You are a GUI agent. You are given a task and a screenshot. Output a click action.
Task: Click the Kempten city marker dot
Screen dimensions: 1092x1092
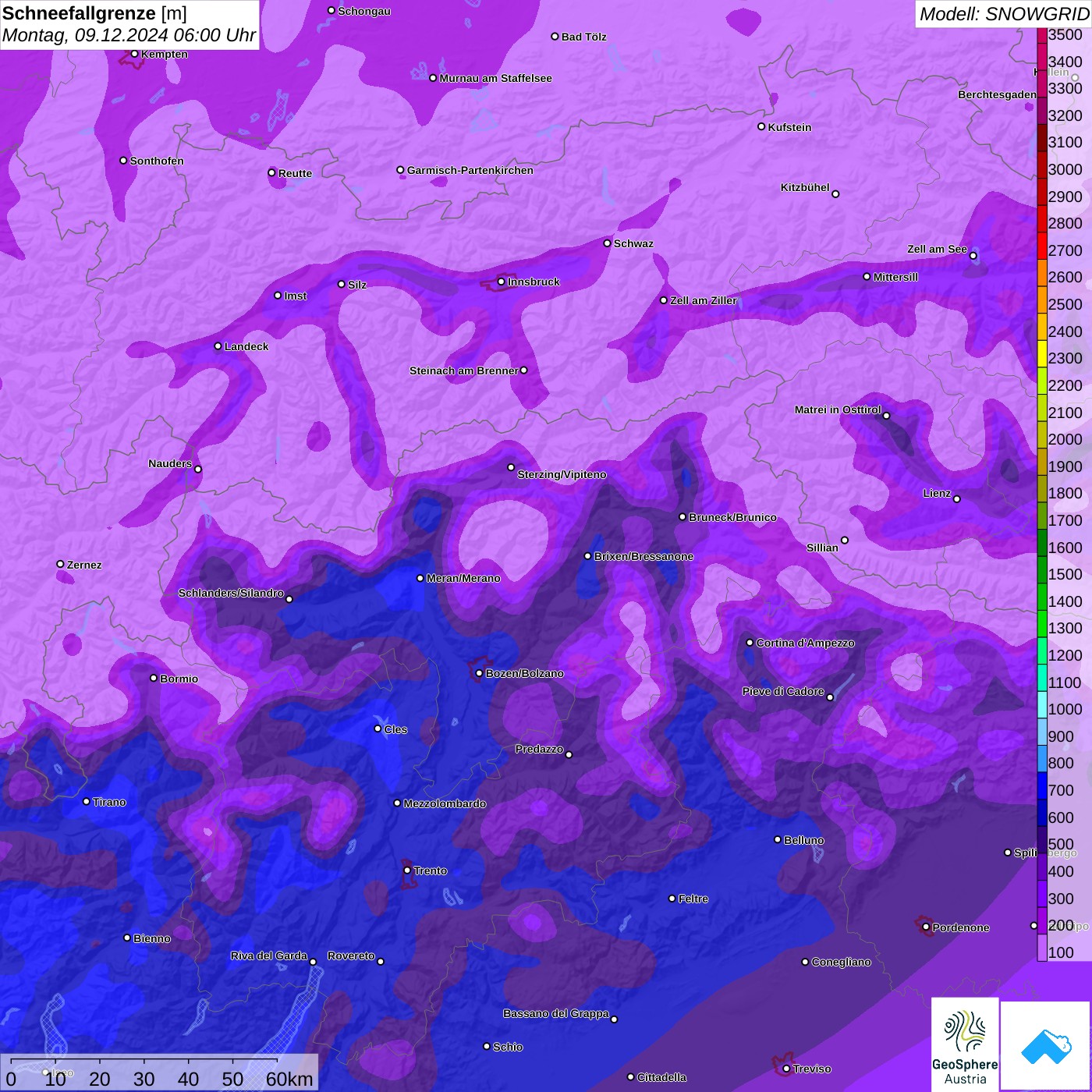[x=135, y=54]
